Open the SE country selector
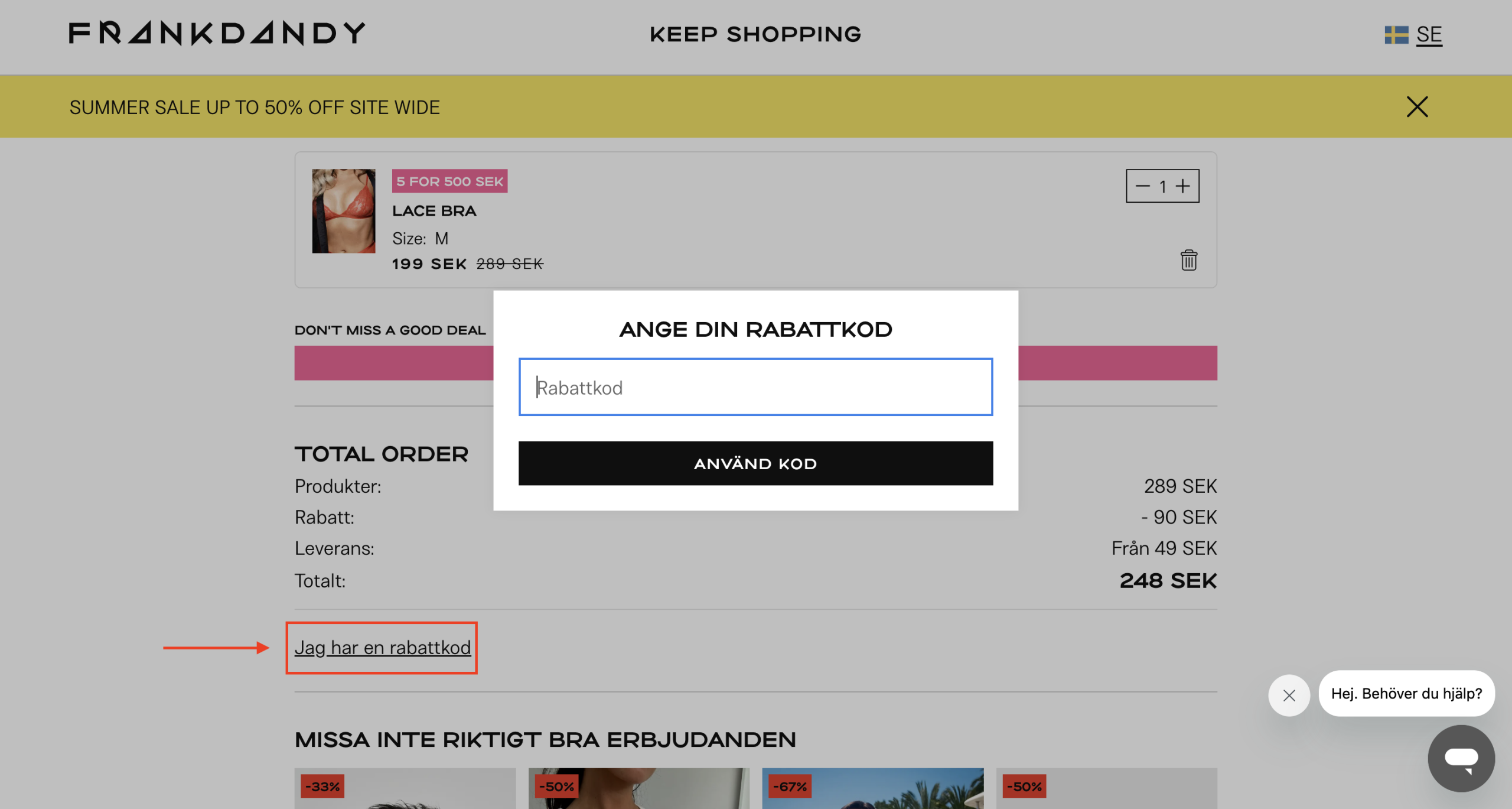 click(1428, 35)
